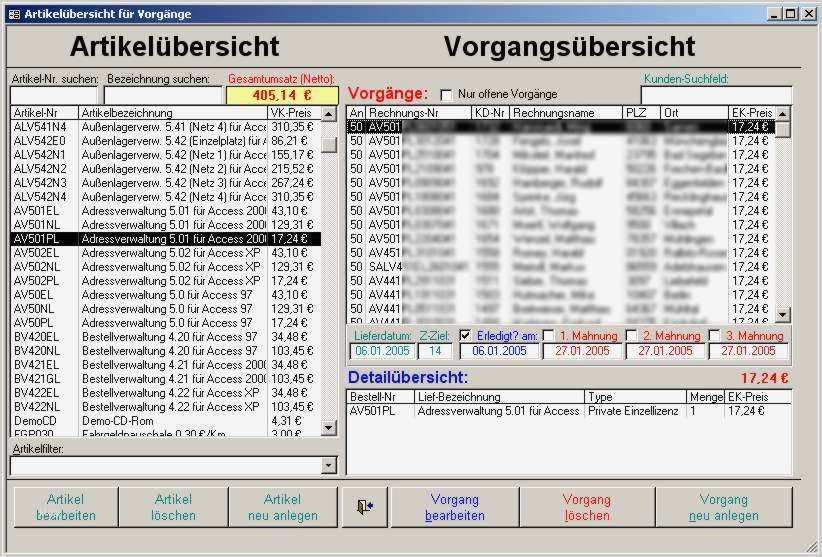Select article row BV422NL

click(x=166, y=407)
